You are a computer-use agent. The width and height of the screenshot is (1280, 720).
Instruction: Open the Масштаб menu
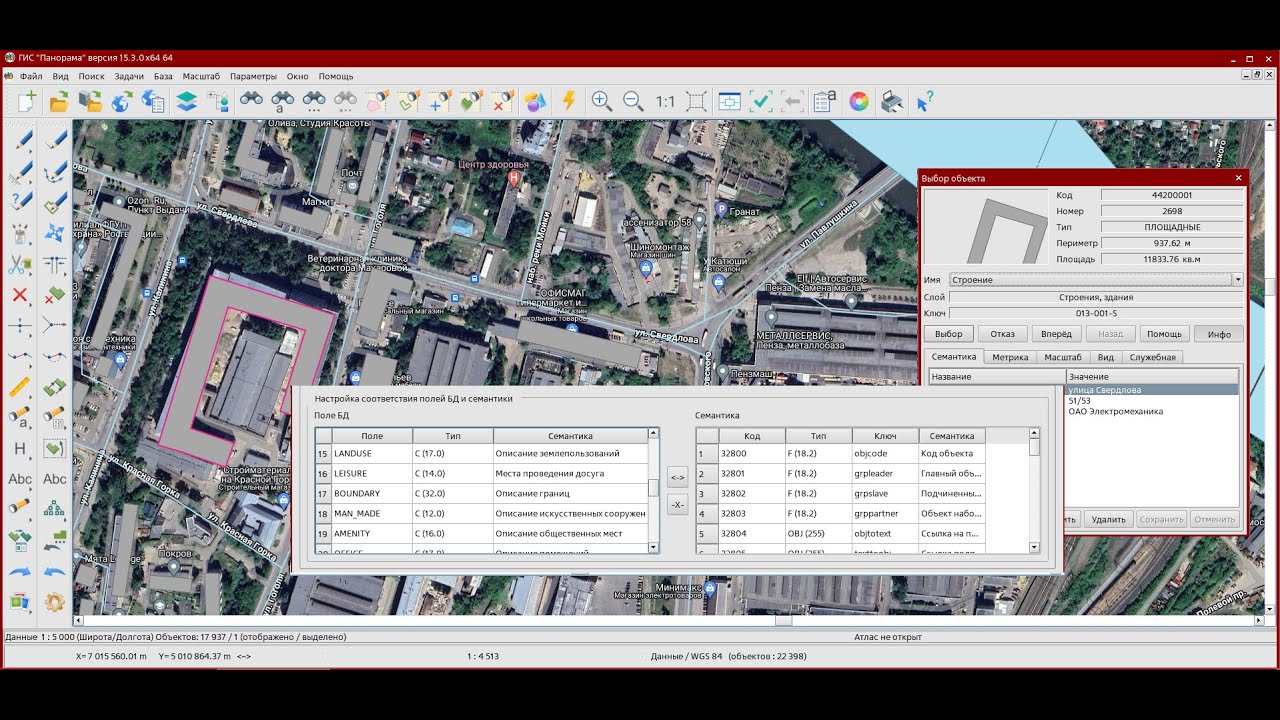[x=201, y=76]
